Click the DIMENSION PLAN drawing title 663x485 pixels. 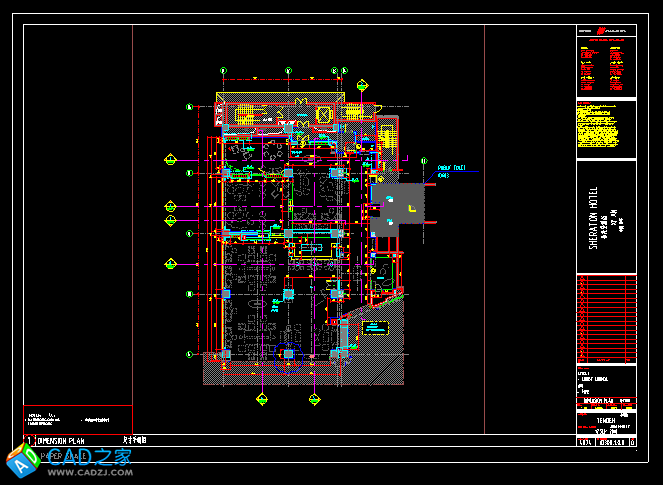tap(62, 440)
